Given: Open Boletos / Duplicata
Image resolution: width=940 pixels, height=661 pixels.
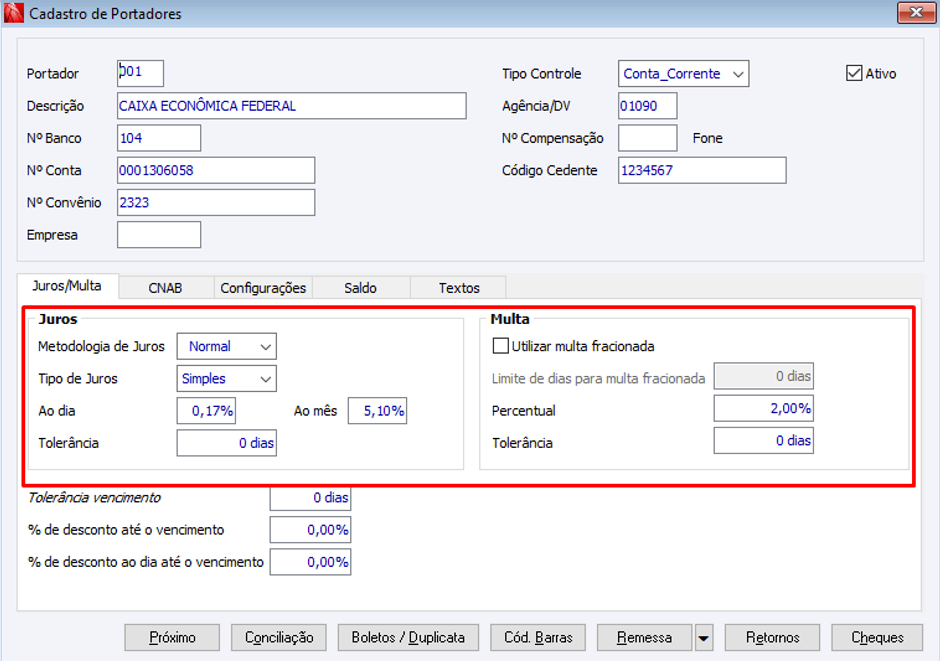Looking at the screenshot, I should [408, 637].
